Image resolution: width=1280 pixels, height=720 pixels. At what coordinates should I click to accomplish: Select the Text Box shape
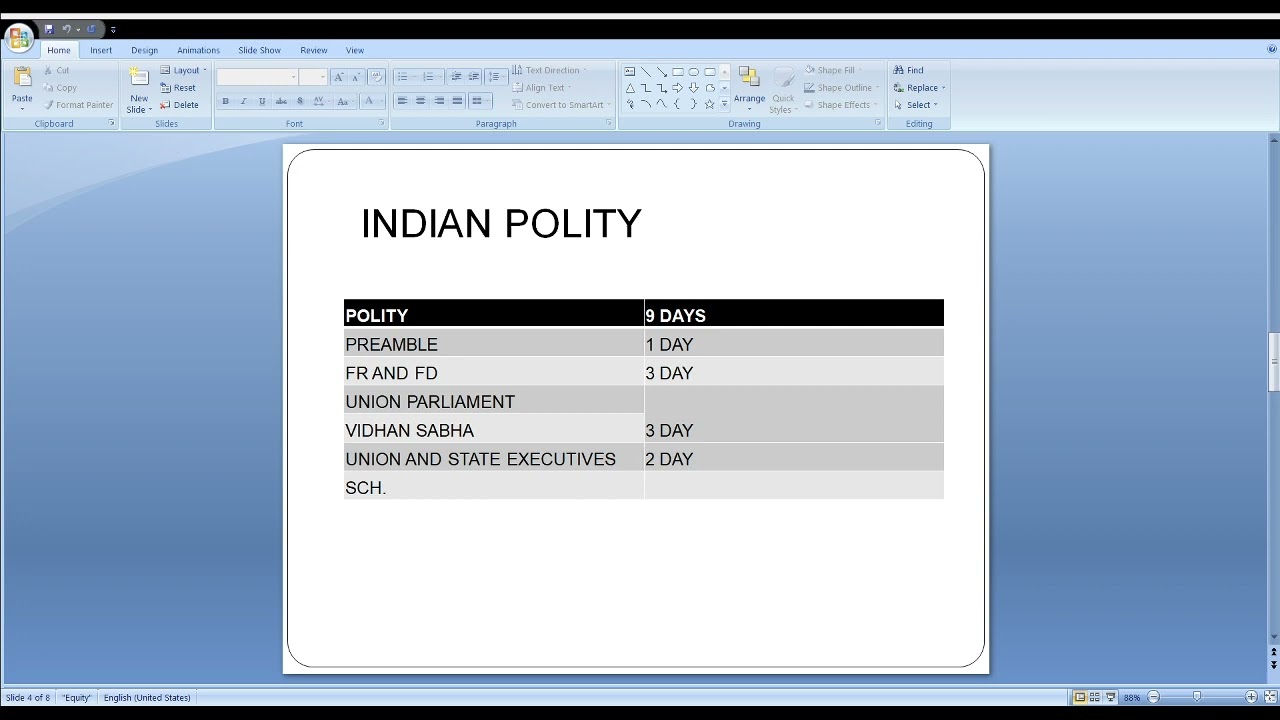tap(630, 72)
